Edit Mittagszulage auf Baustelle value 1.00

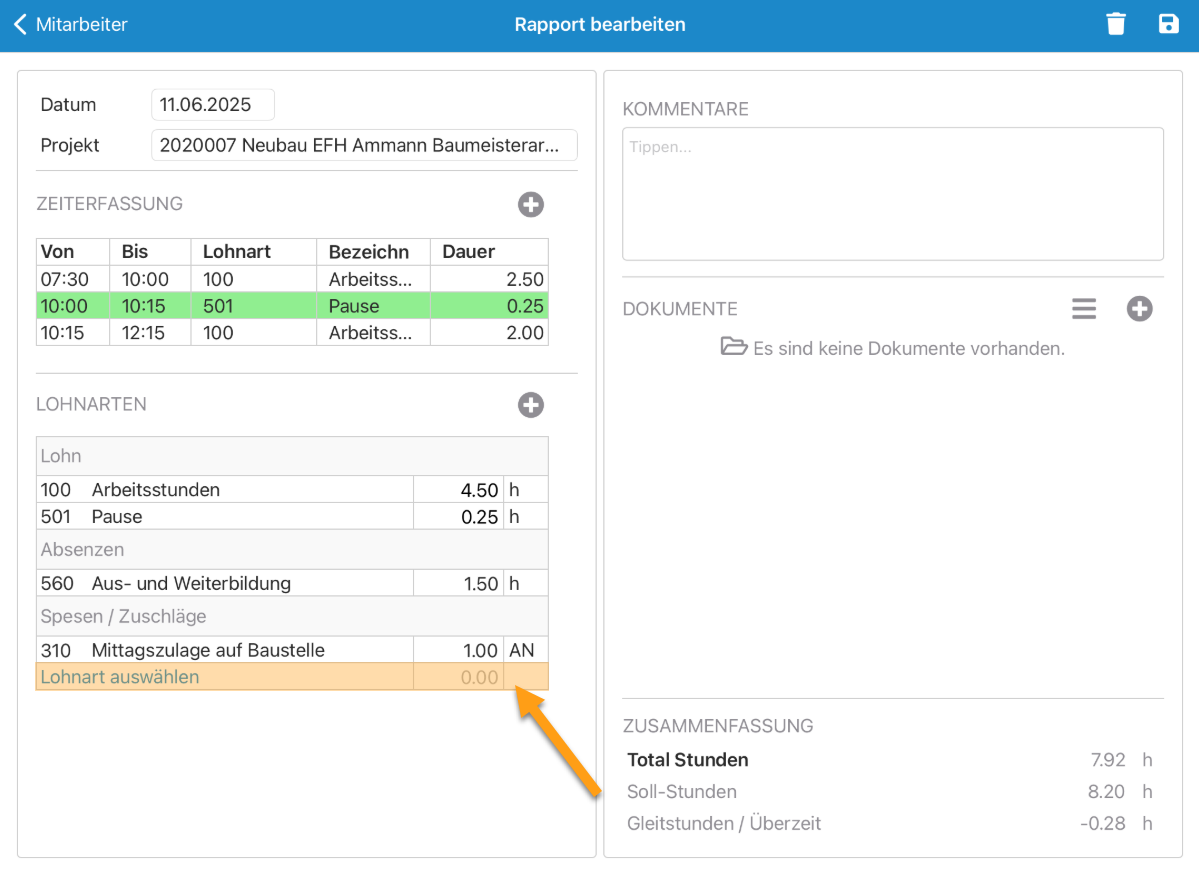pyautogui.click(x=459, y=650)
